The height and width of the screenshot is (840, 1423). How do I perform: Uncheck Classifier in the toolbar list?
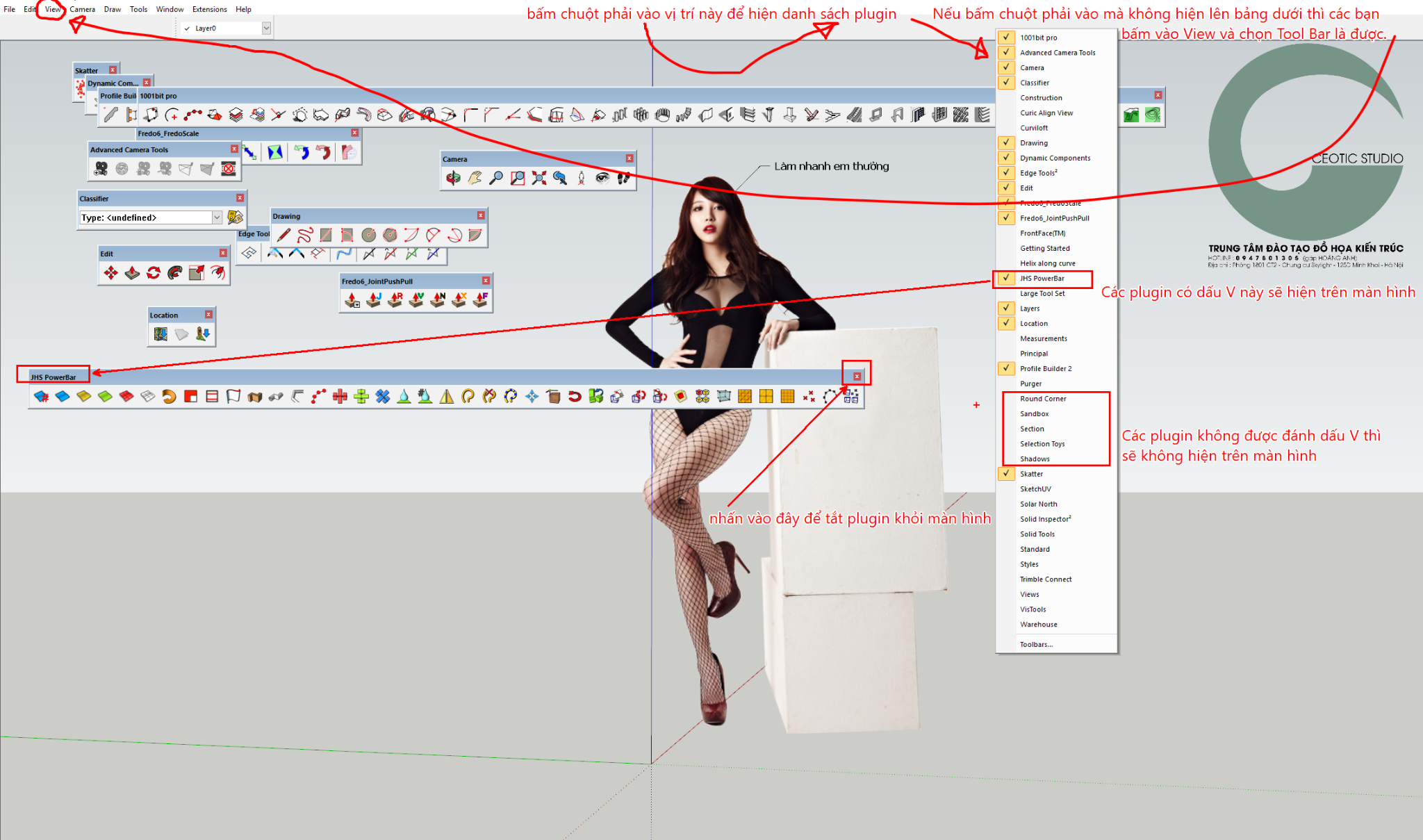(1056, 83)
